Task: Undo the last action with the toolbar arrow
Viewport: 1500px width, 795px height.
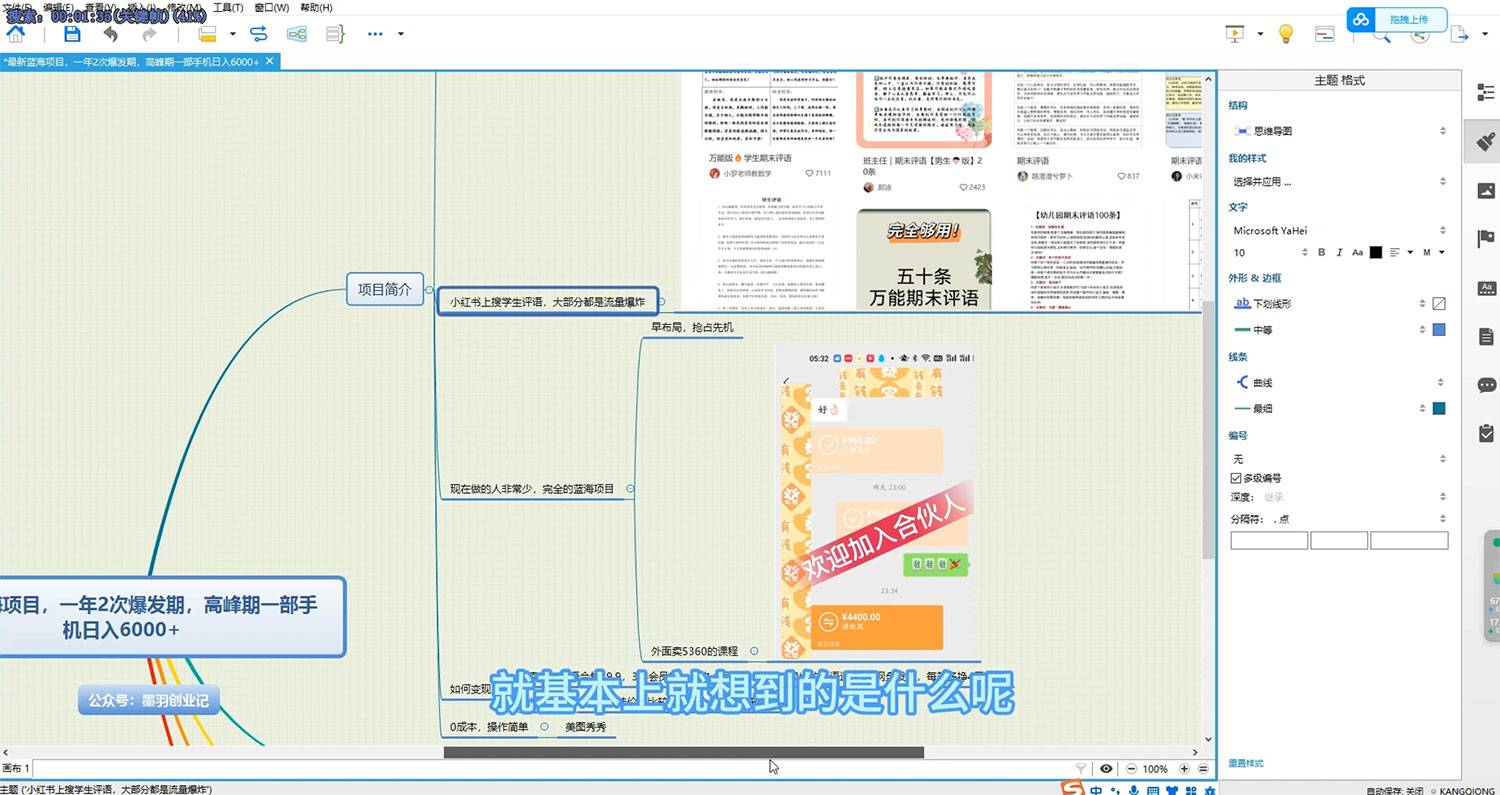Action: click(x=110, y=34)
